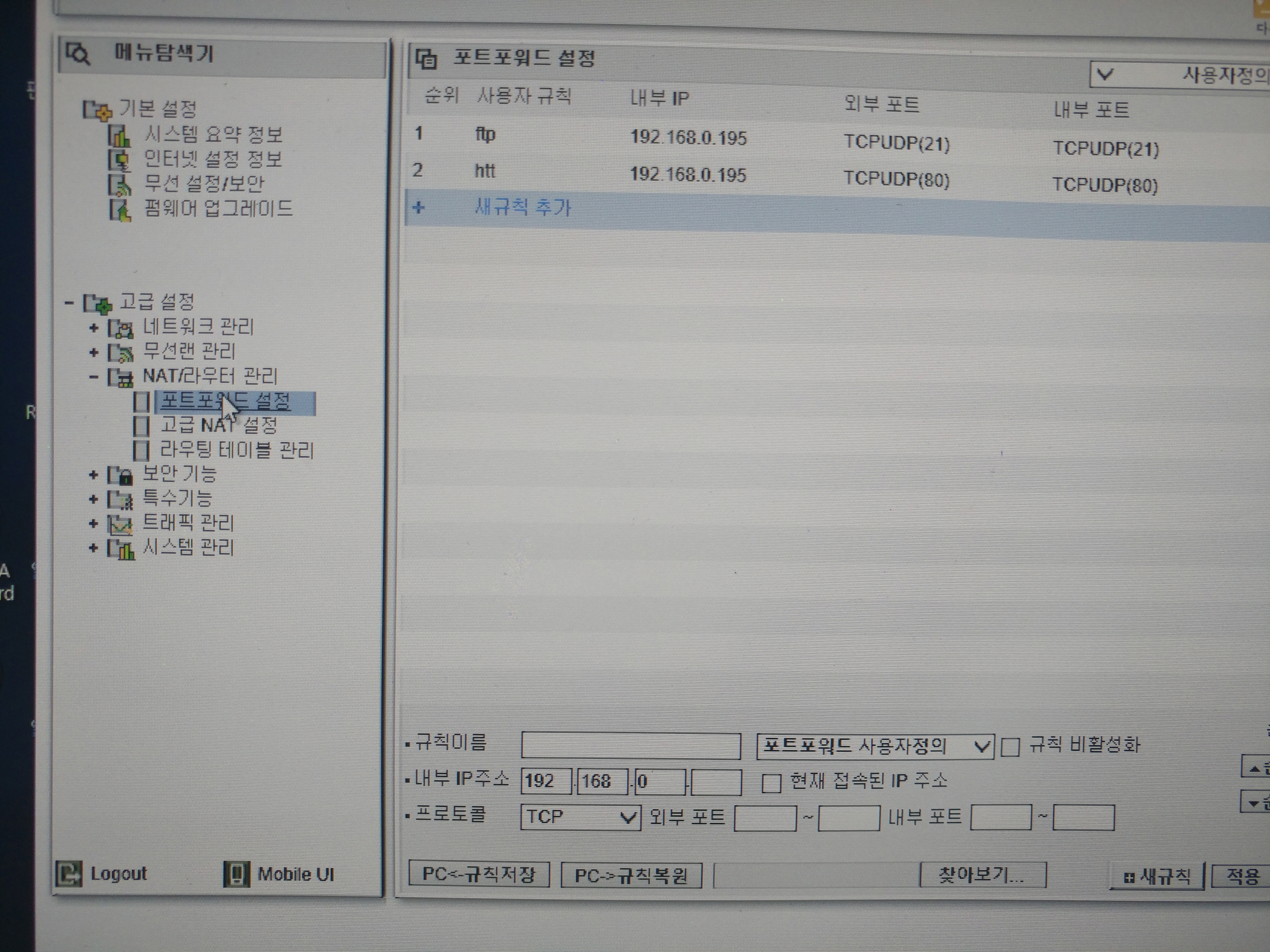The height and width of the screenshot is (952, 1270).
Task: Click the last octet 내부 IP주소 field
Action: pos(716,782)
